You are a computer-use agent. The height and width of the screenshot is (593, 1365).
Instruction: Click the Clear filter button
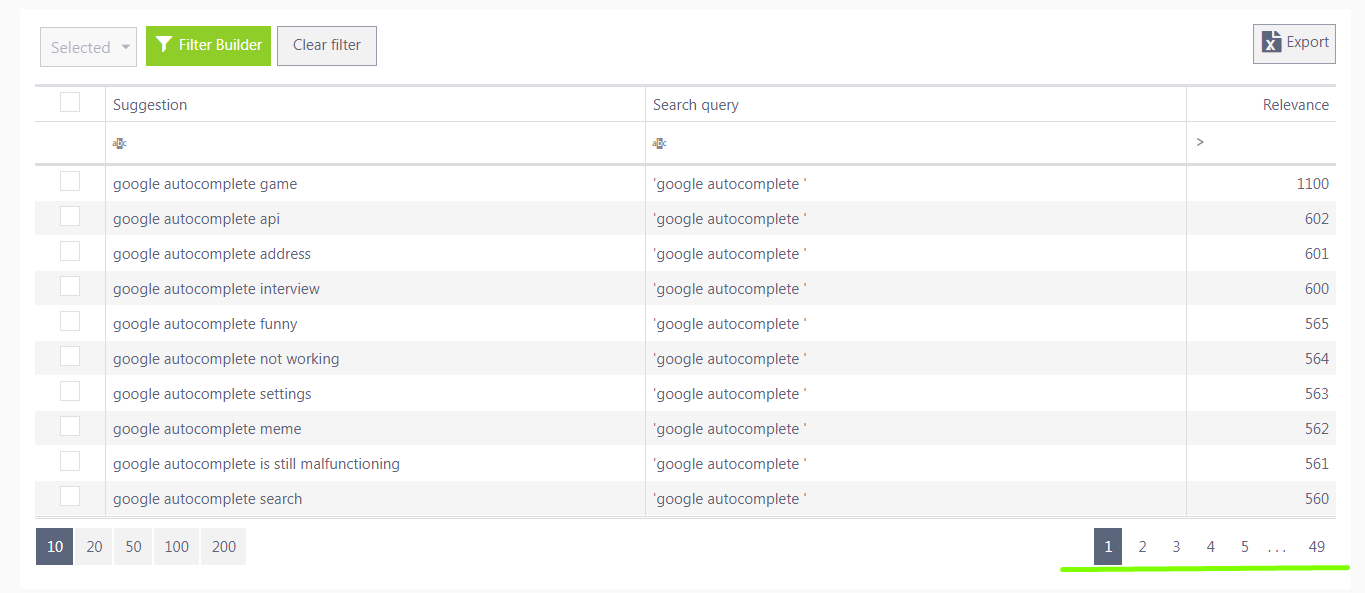click(x=327, y=46)
